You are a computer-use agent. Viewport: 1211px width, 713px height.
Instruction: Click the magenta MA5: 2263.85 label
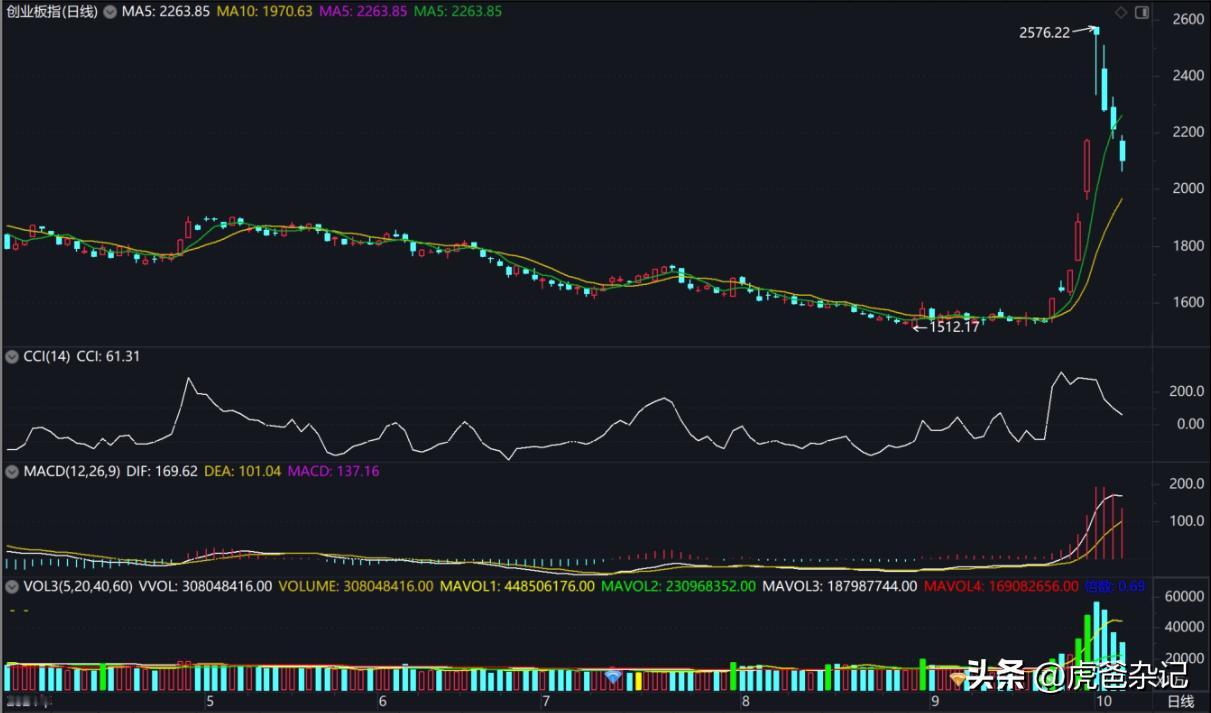(x=363, y=11)
